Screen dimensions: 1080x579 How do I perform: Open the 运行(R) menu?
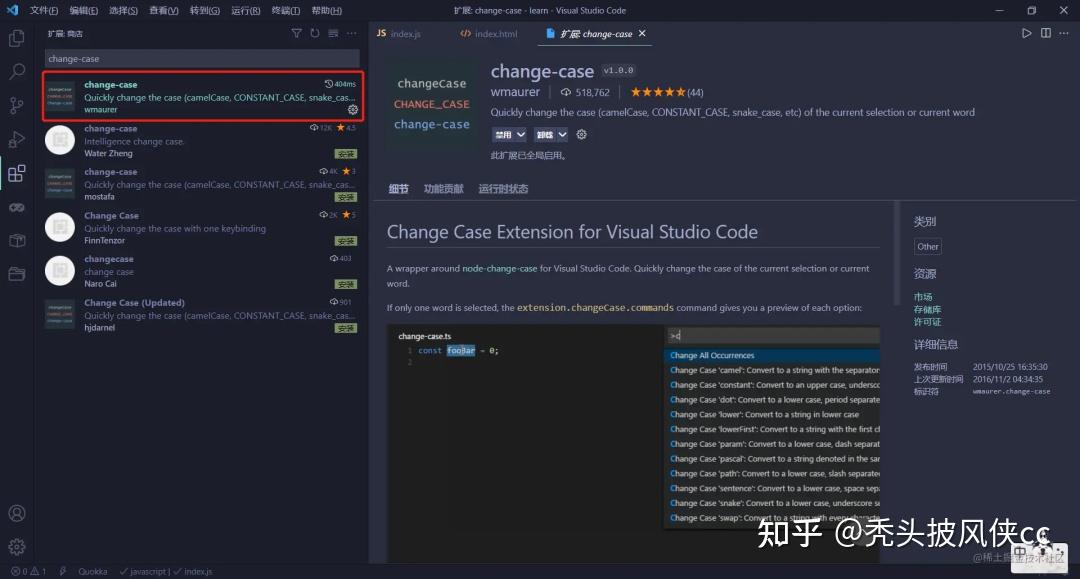tap(245, 10)
